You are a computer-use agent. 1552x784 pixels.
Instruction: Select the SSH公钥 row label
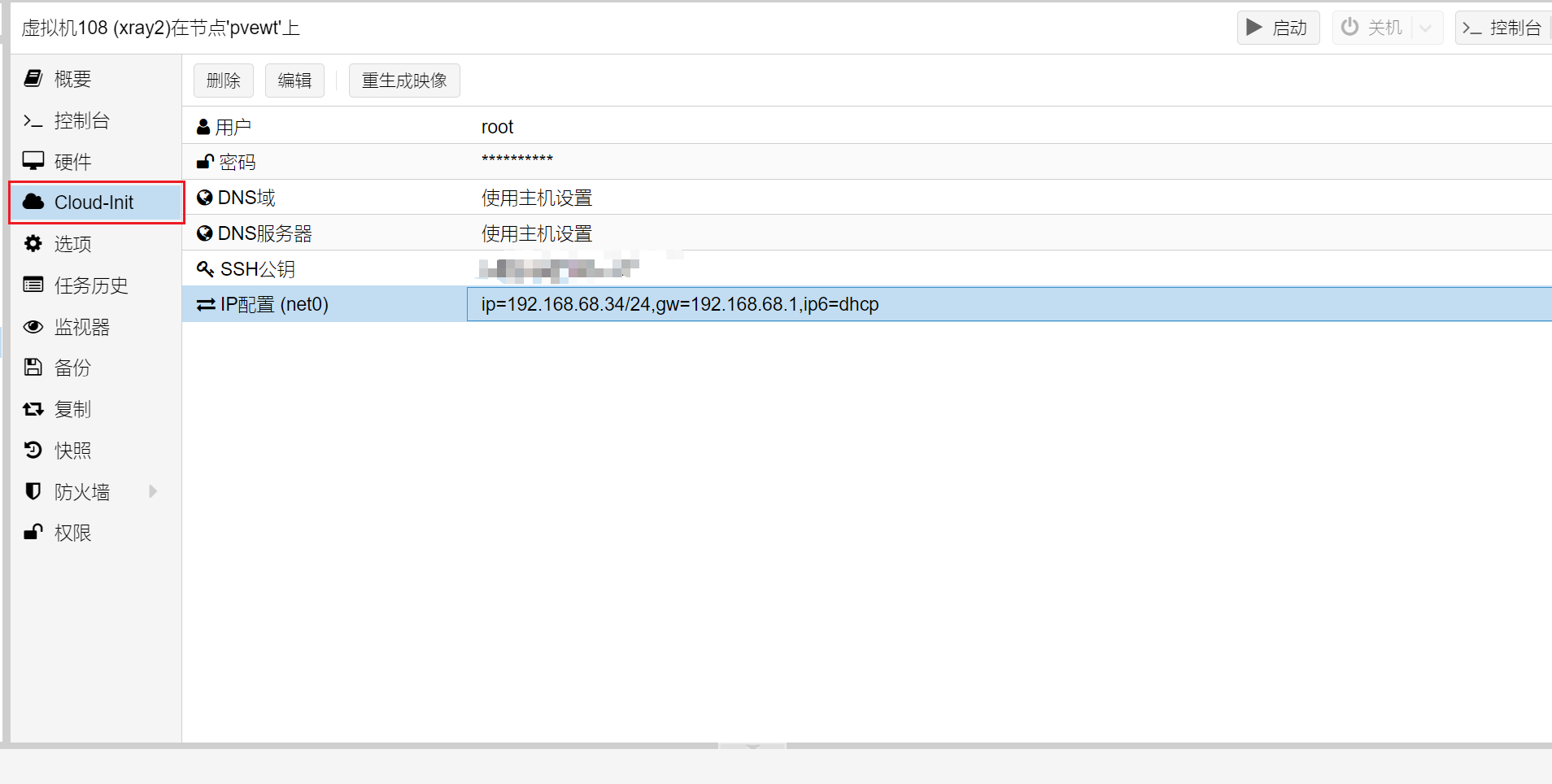[x=258, y=269]
